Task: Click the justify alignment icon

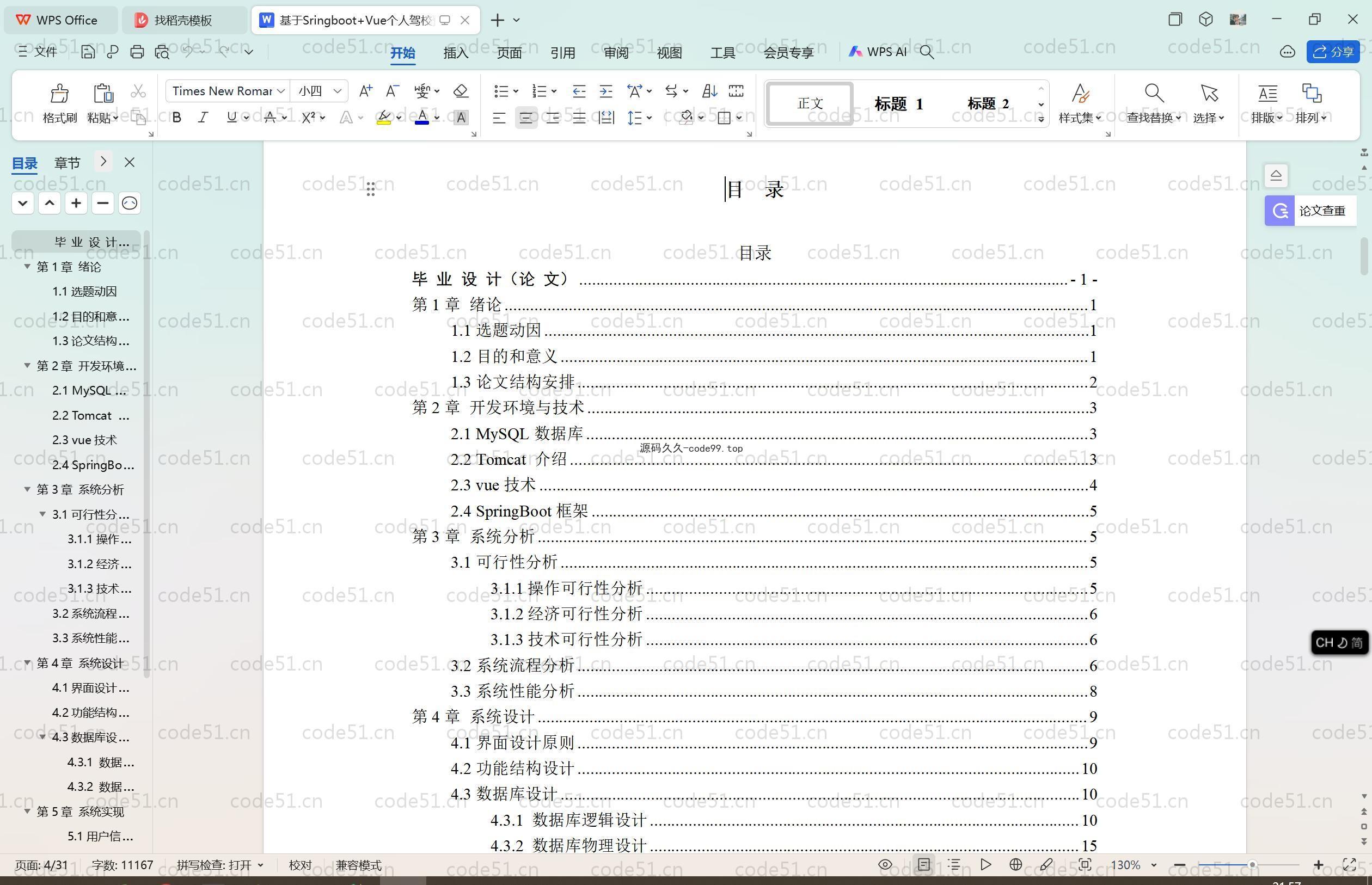Action: coord(579,118)
